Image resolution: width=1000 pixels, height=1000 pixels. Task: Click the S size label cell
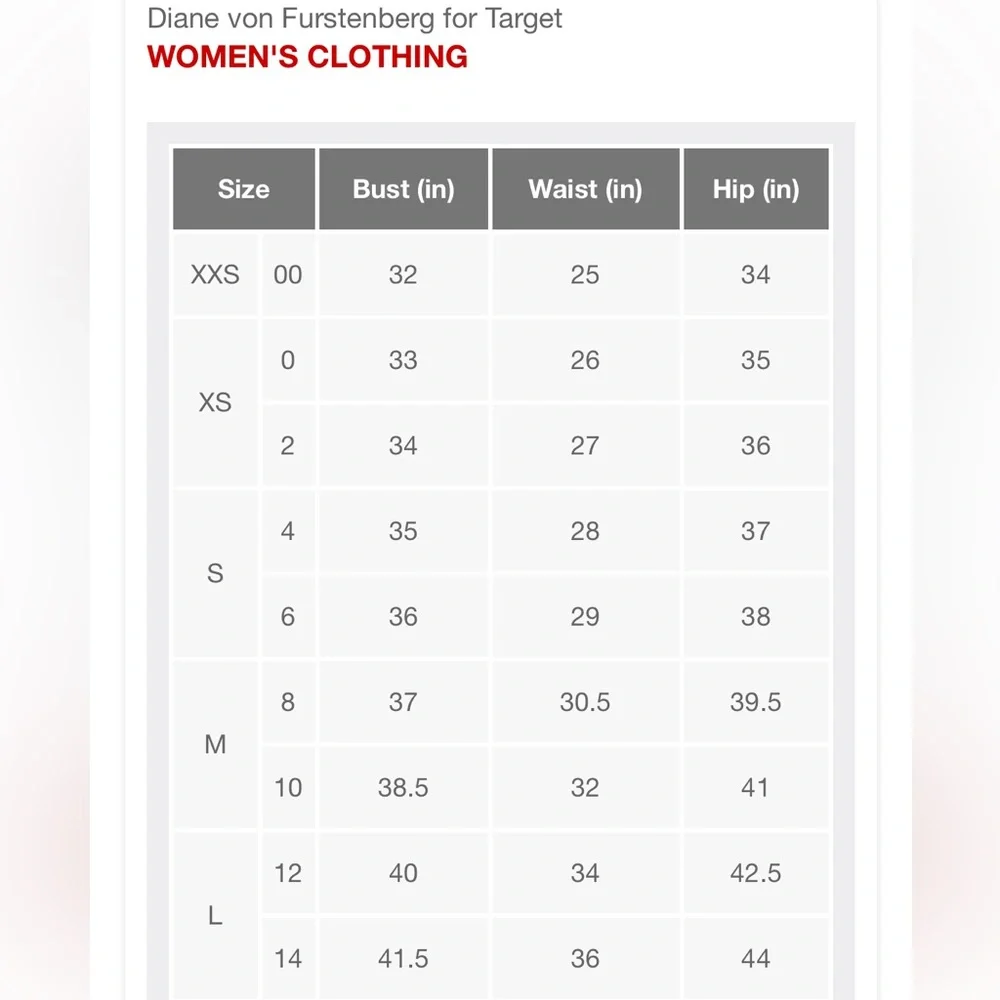[x=216, y=573]
